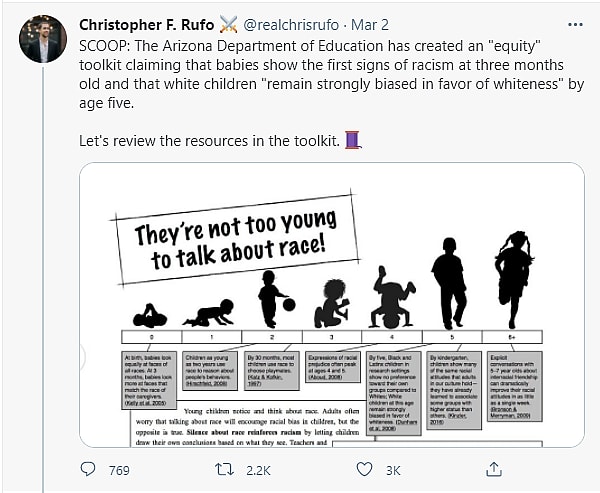Click the upside-down child silhouette in the image
The image size is (600, 493).
click(x=392, y=304)
